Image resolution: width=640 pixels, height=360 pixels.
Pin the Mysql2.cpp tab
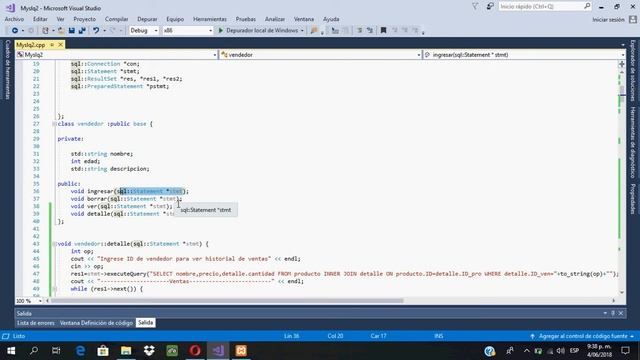tap(52, 44)
